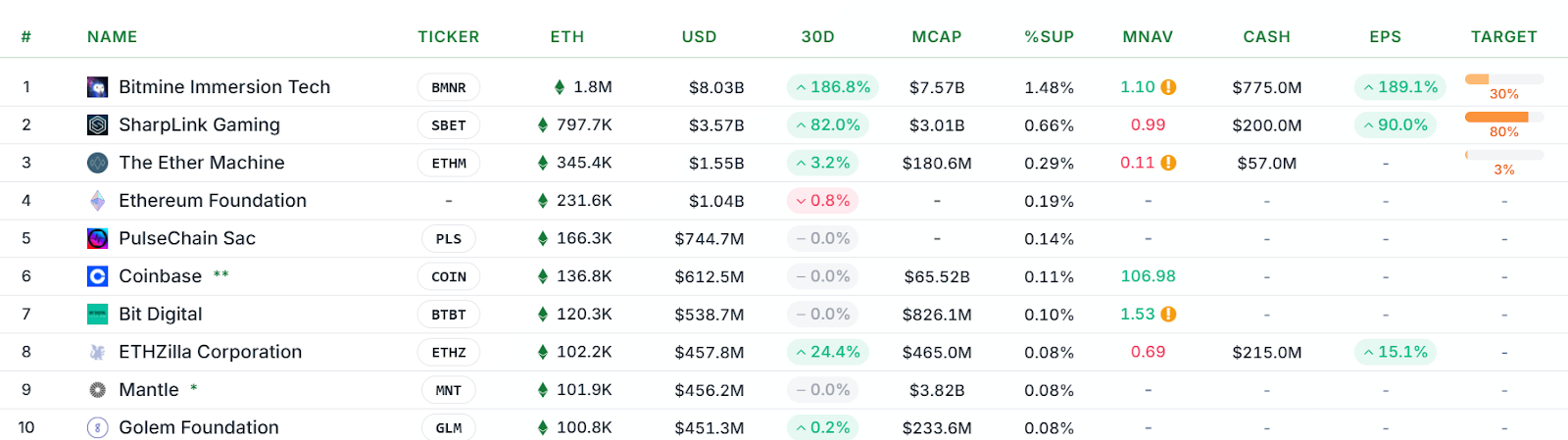Click the orange warning icon beside Bitmine MNAV
1568x440 pixels.
1168,87
